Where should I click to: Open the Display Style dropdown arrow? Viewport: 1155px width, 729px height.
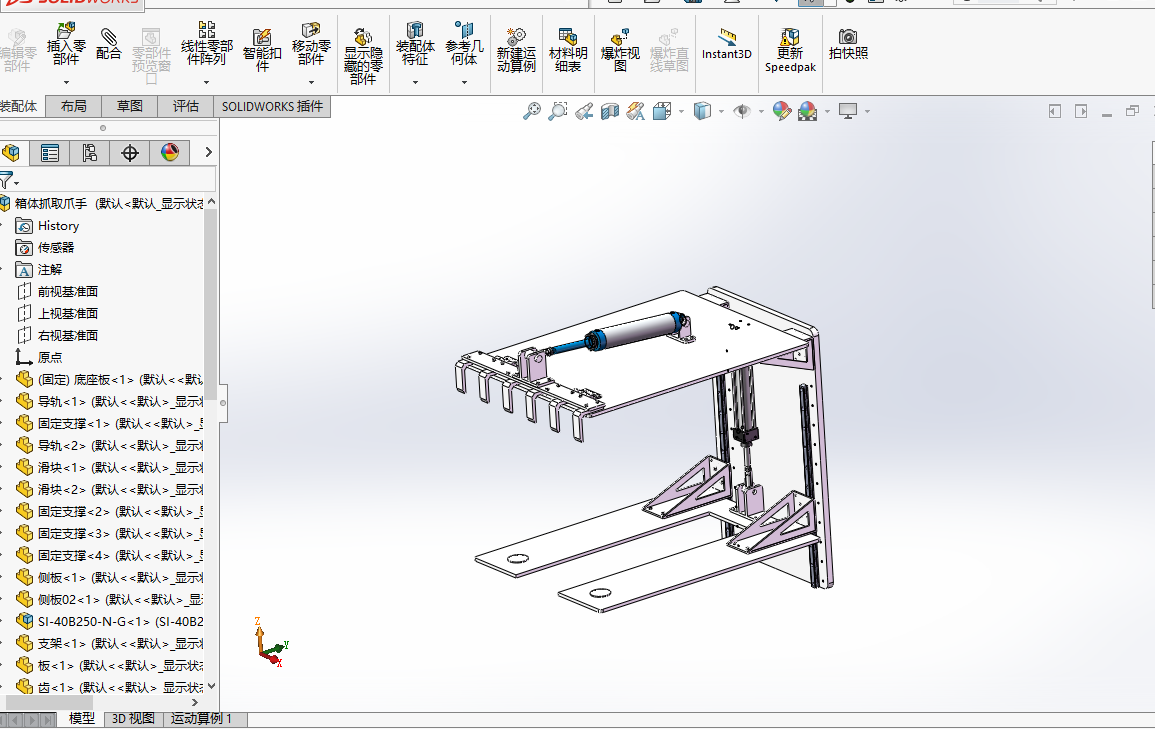click(721, 112)
